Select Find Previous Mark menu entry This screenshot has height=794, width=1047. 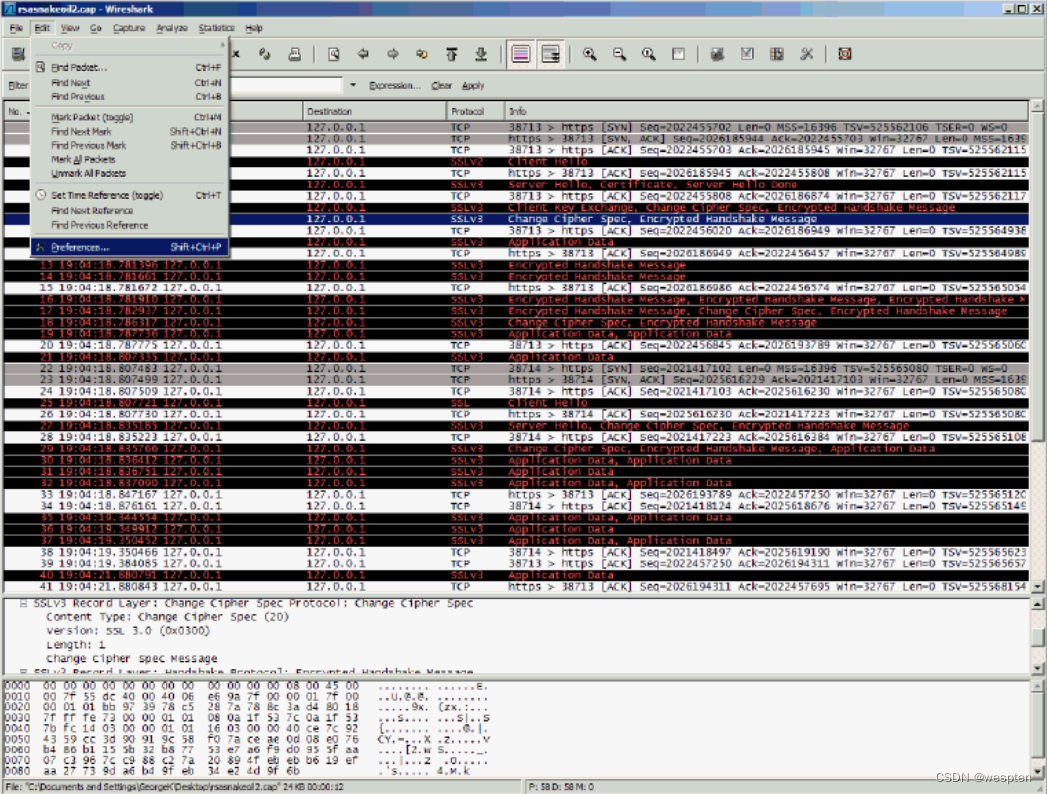tap(130, 146)
